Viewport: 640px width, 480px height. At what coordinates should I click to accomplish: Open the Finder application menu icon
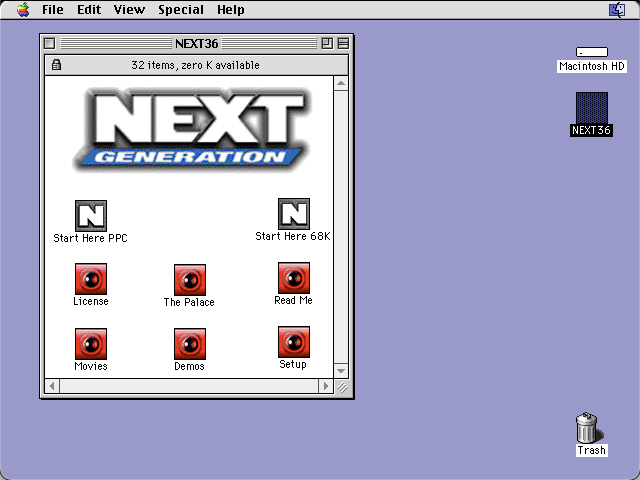617,9
